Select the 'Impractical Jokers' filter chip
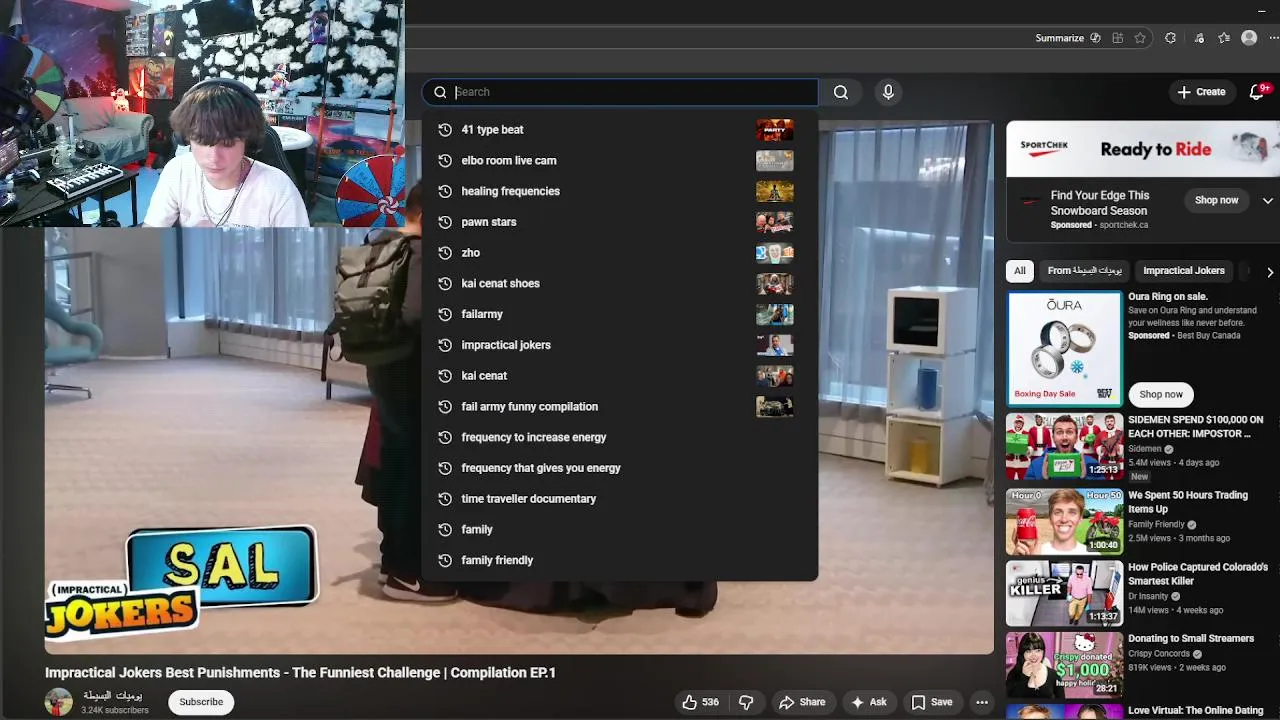1280x720 pixels. click(x=1183, y=271)
